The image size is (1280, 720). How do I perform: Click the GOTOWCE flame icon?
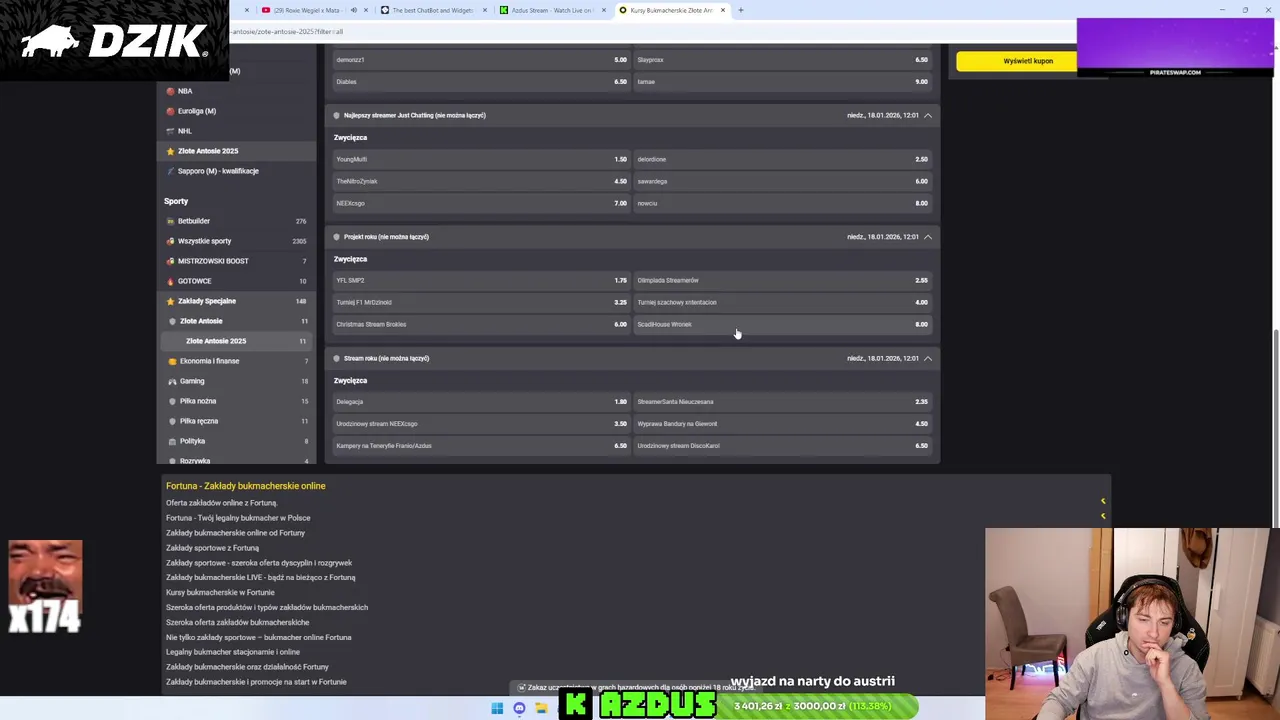[x=172, y=281]
